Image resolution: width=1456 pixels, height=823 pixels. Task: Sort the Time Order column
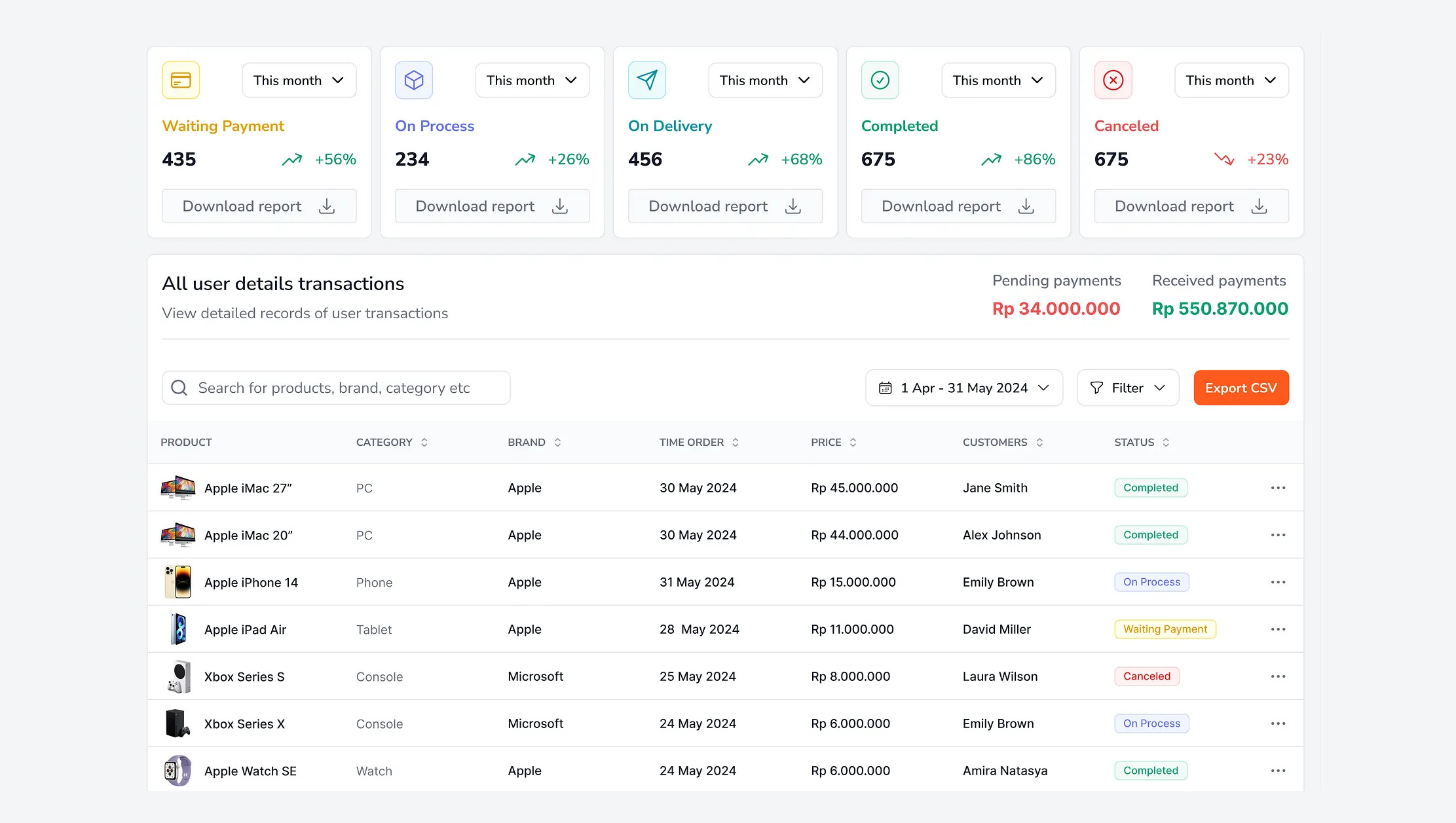735,442
